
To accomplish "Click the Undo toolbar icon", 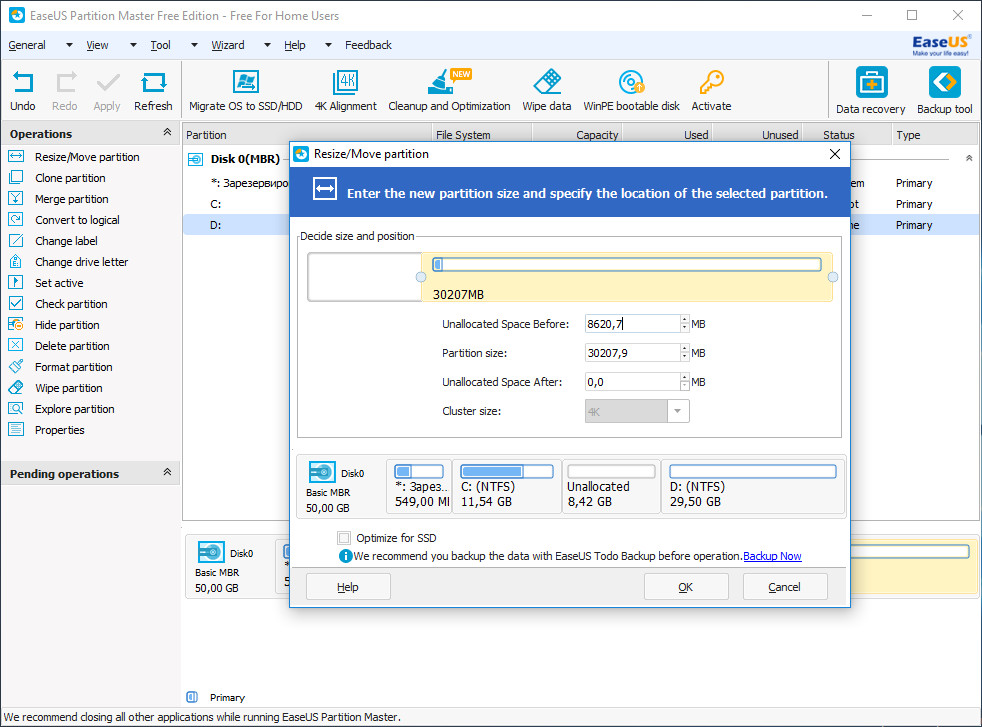I will pyautogui.click(x=23, y=83).
